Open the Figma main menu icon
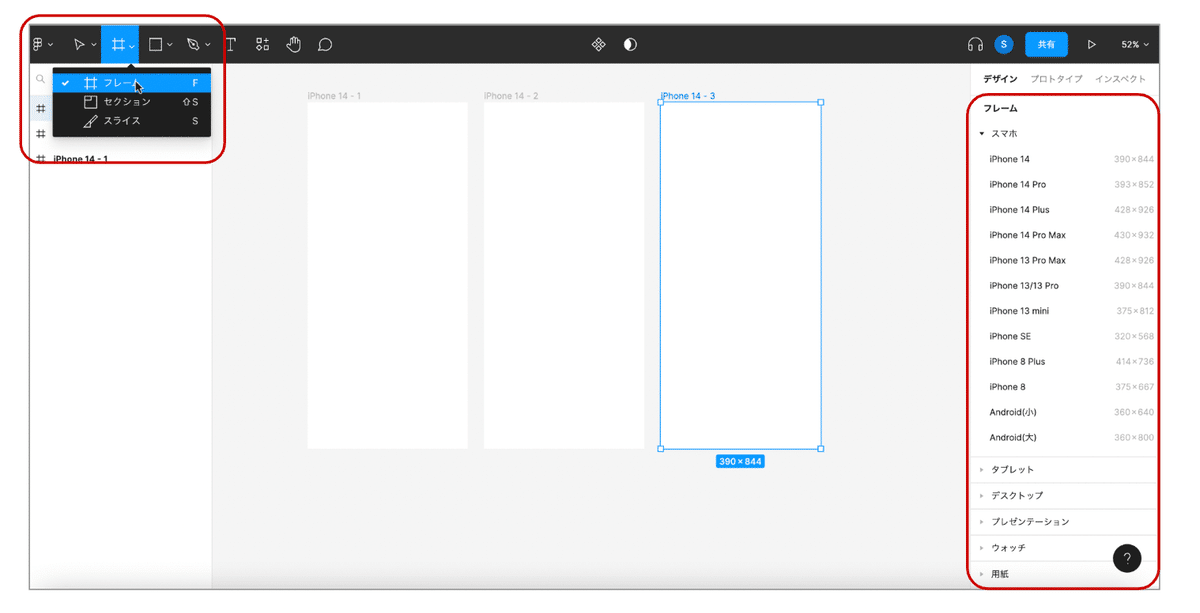 pyautogui.click(x=38, y=45)
